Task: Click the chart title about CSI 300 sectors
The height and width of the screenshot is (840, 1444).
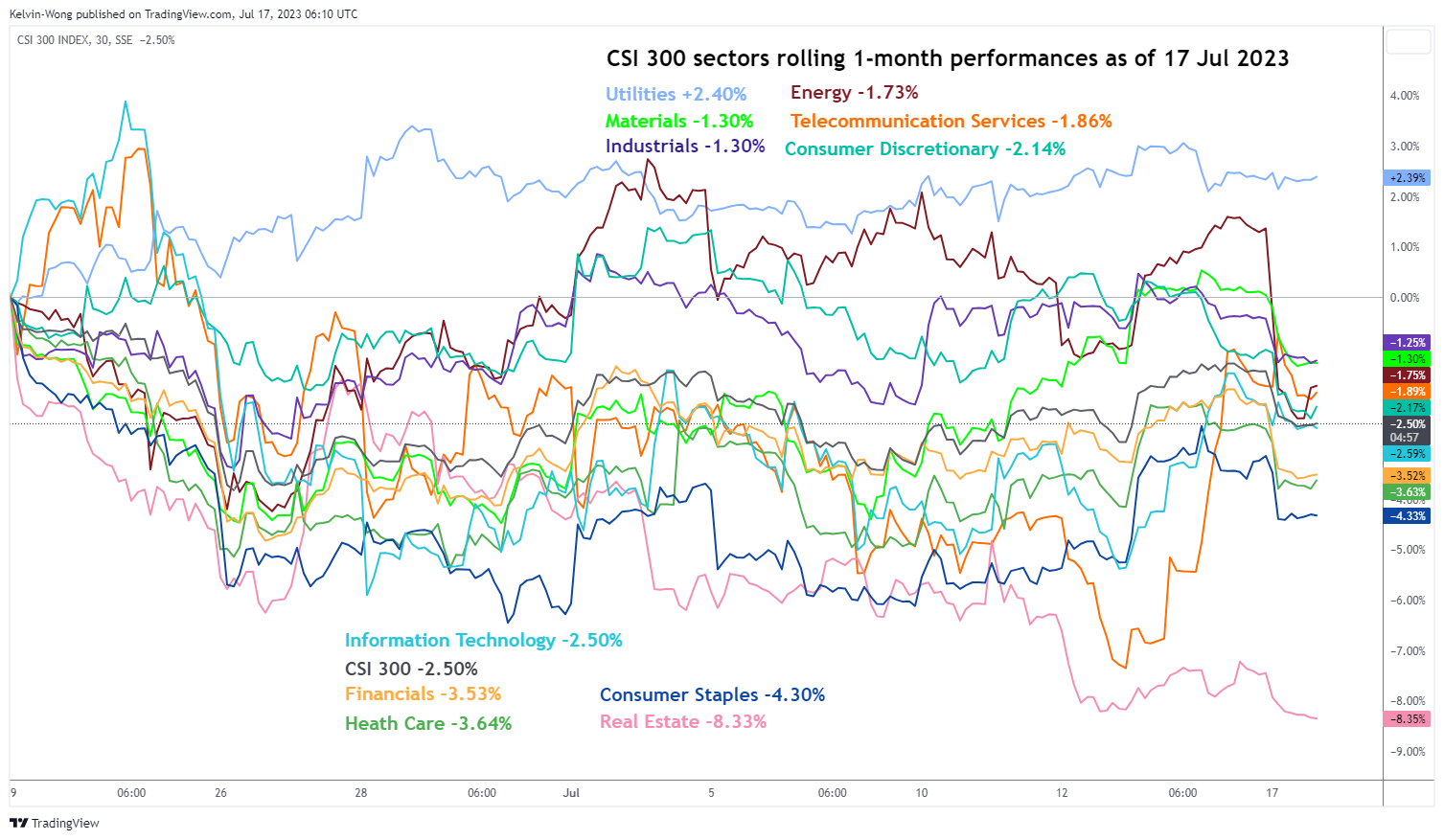Action: (x=947, y=58)
